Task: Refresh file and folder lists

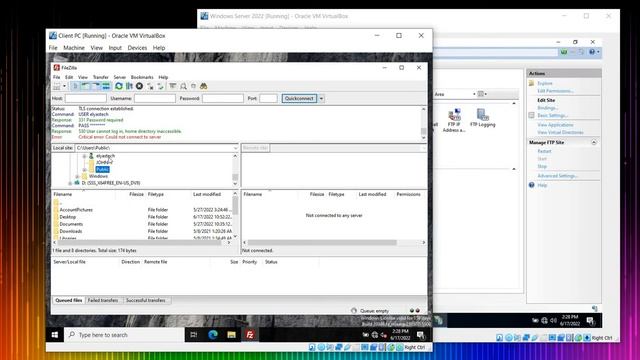Action: click(119, 86)
